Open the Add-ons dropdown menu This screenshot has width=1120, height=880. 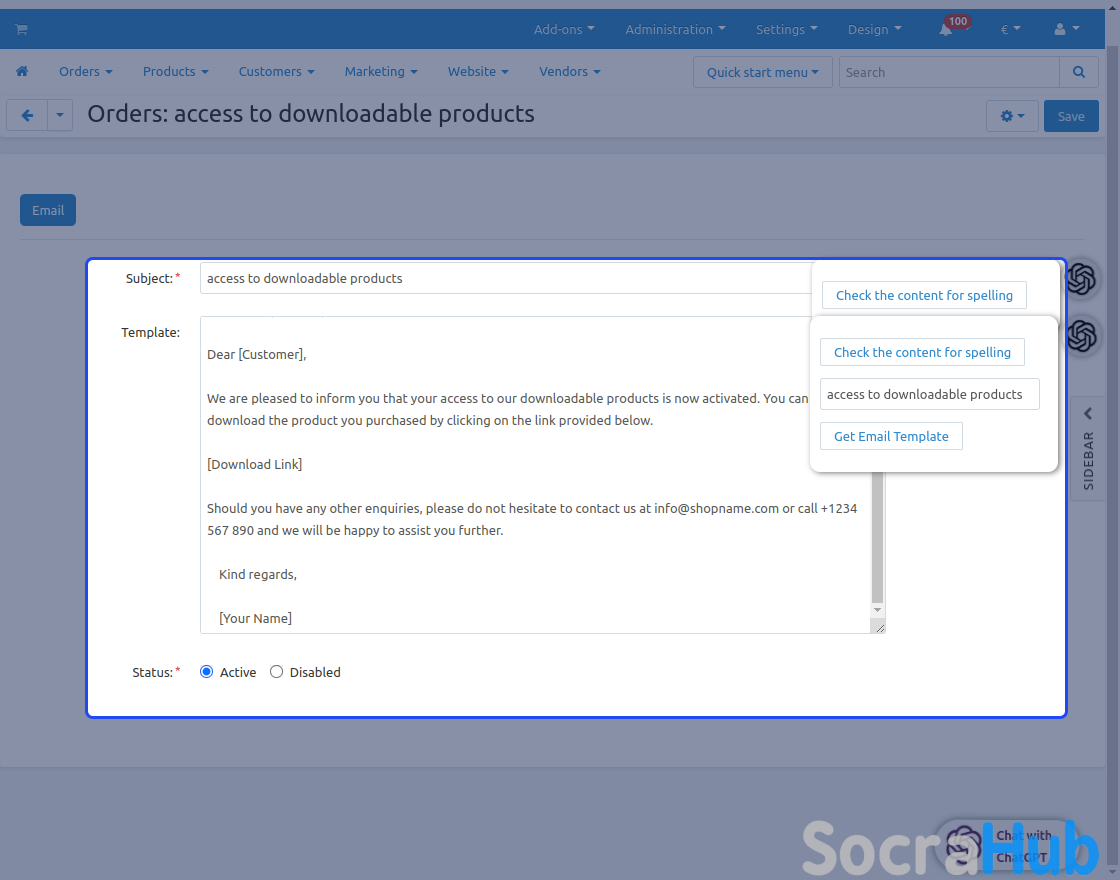click(x=564, y=29)
